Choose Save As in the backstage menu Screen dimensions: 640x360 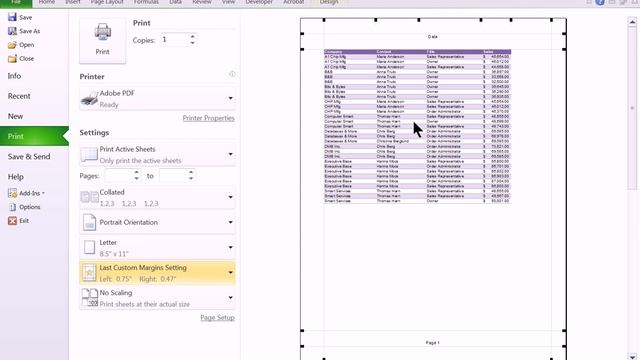(x=24, y=31)
